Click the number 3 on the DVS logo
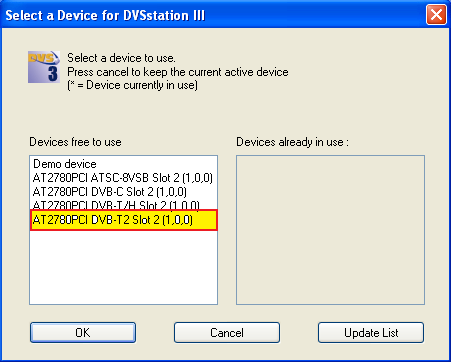451x362 pixels. [x=53, y=73]
